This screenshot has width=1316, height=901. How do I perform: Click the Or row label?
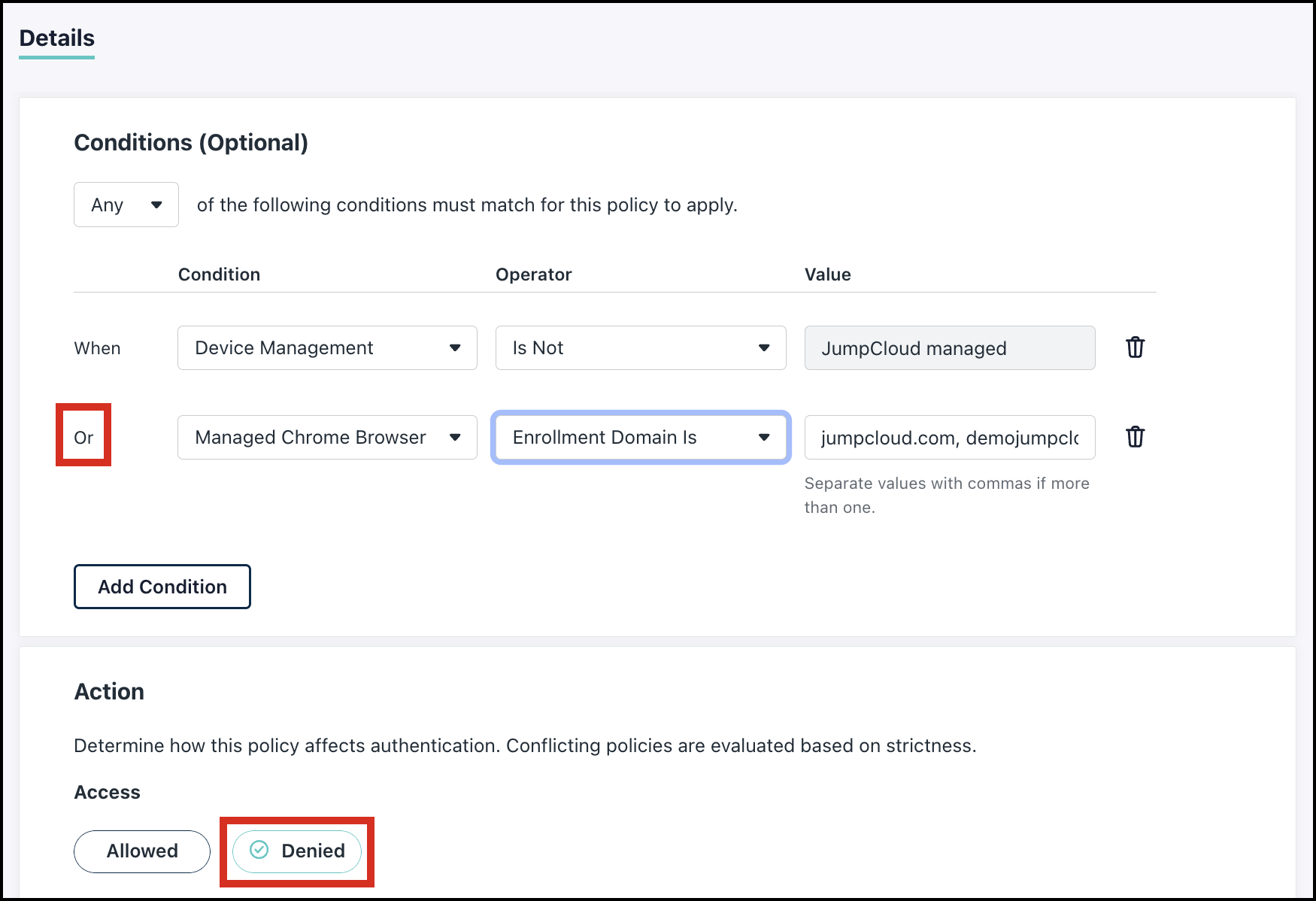tap(83, 438)
